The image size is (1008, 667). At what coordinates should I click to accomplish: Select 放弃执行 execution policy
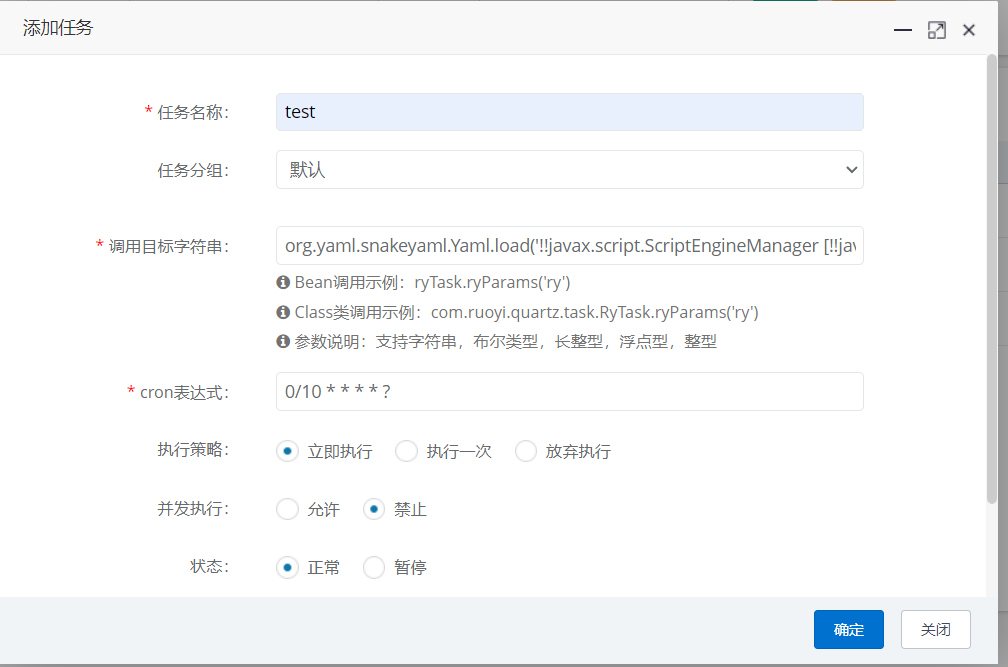[x=526, y=451]
